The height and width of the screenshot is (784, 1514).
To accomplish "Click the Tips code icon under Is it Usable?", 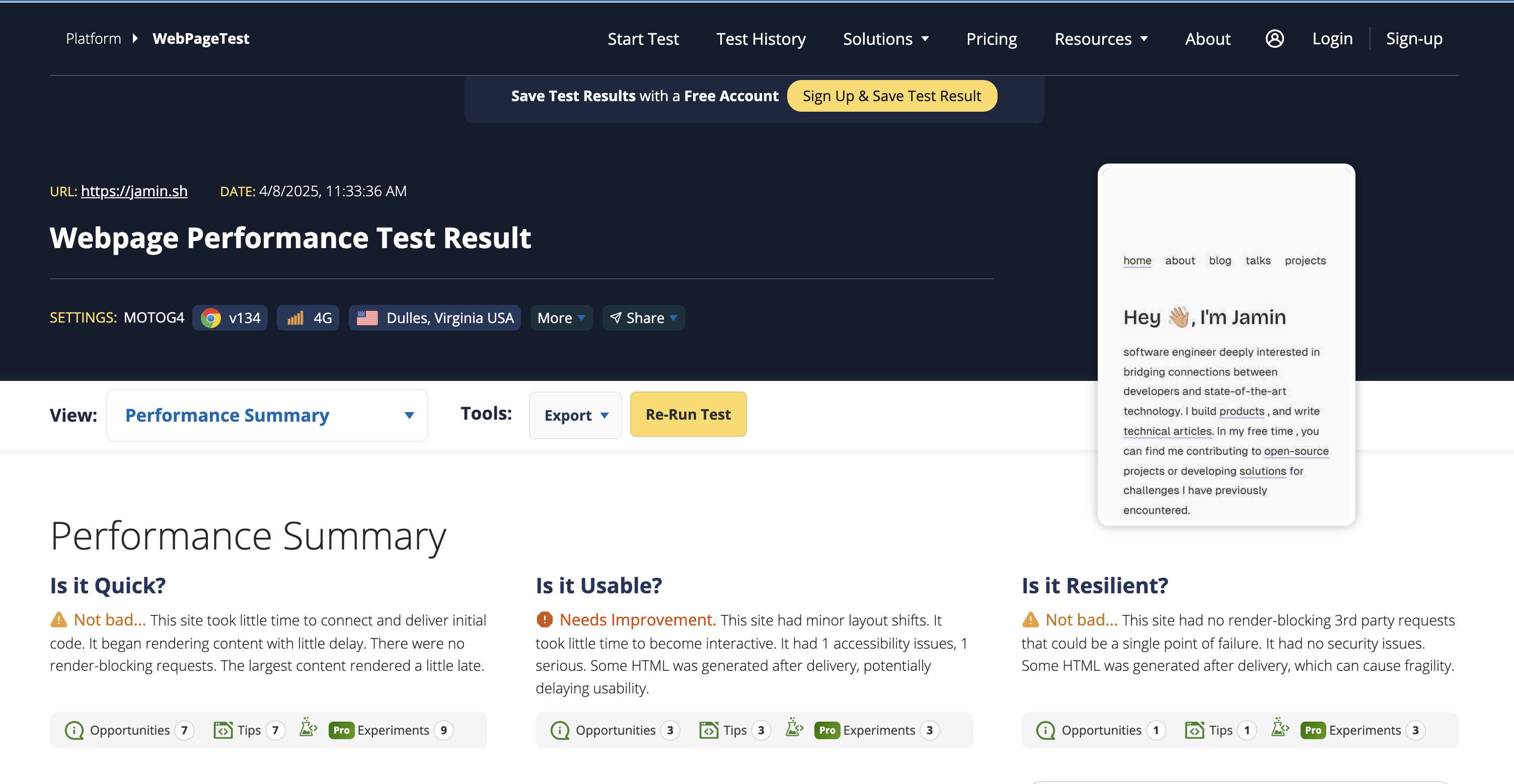I will coord(709,730).
